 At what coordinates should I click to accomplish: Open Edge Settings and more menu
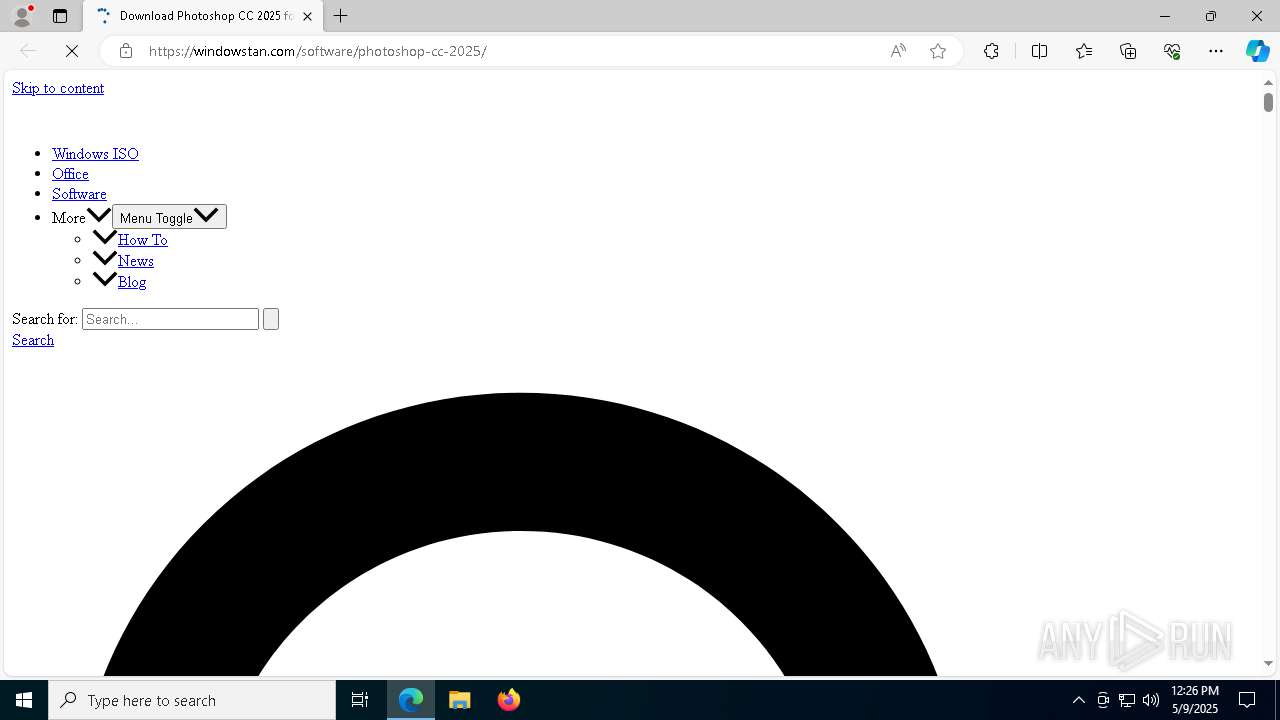(x=1216, y=51)
